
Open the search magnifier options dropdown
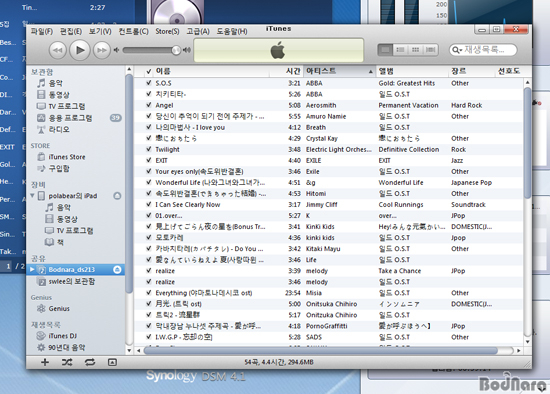point(456,50)
